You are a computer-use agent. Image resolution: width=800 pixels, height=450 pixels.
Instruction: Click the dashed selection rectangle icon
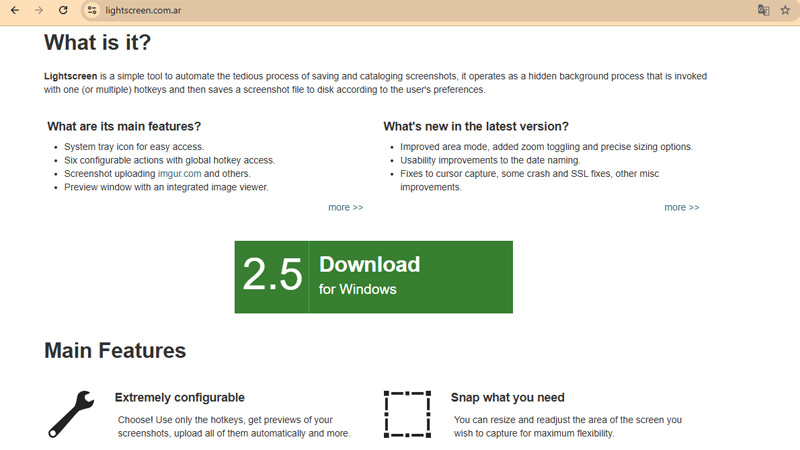(407, 414)
